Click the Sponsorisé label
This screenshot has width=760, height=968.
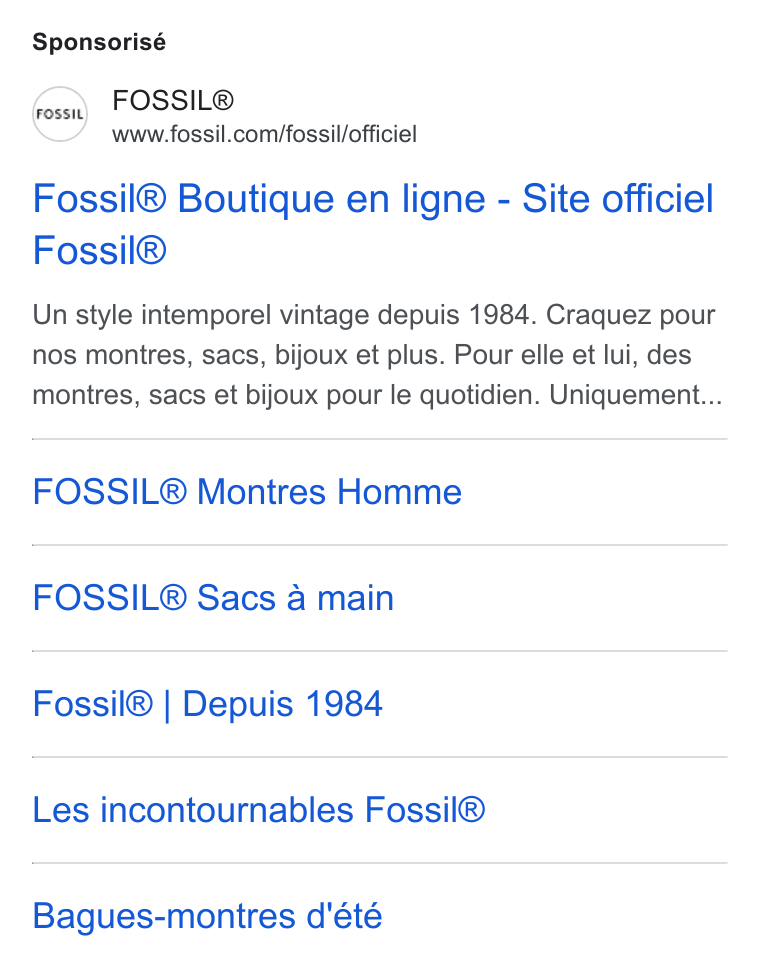coord(99,42)
